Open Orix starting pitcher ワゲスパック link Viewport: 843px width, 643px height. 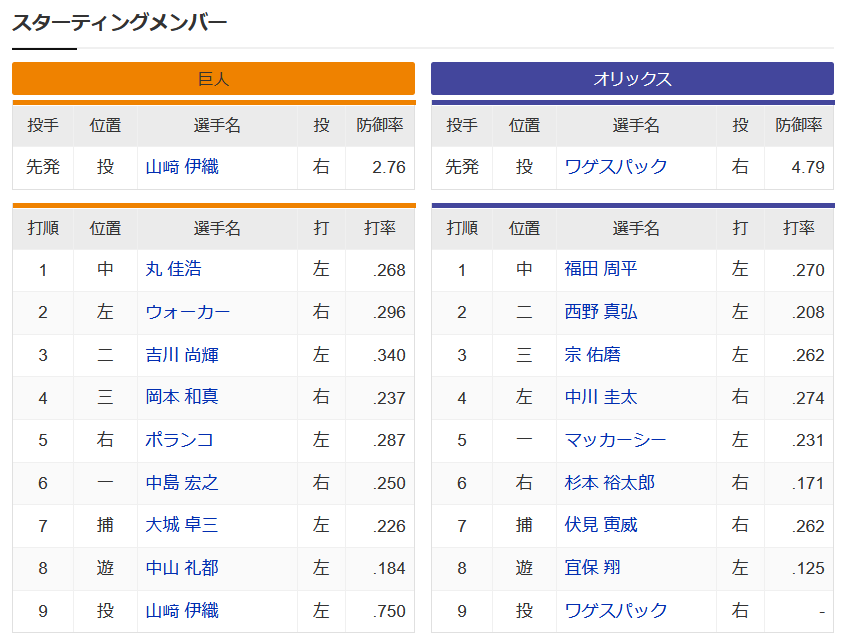coord(616,167)
